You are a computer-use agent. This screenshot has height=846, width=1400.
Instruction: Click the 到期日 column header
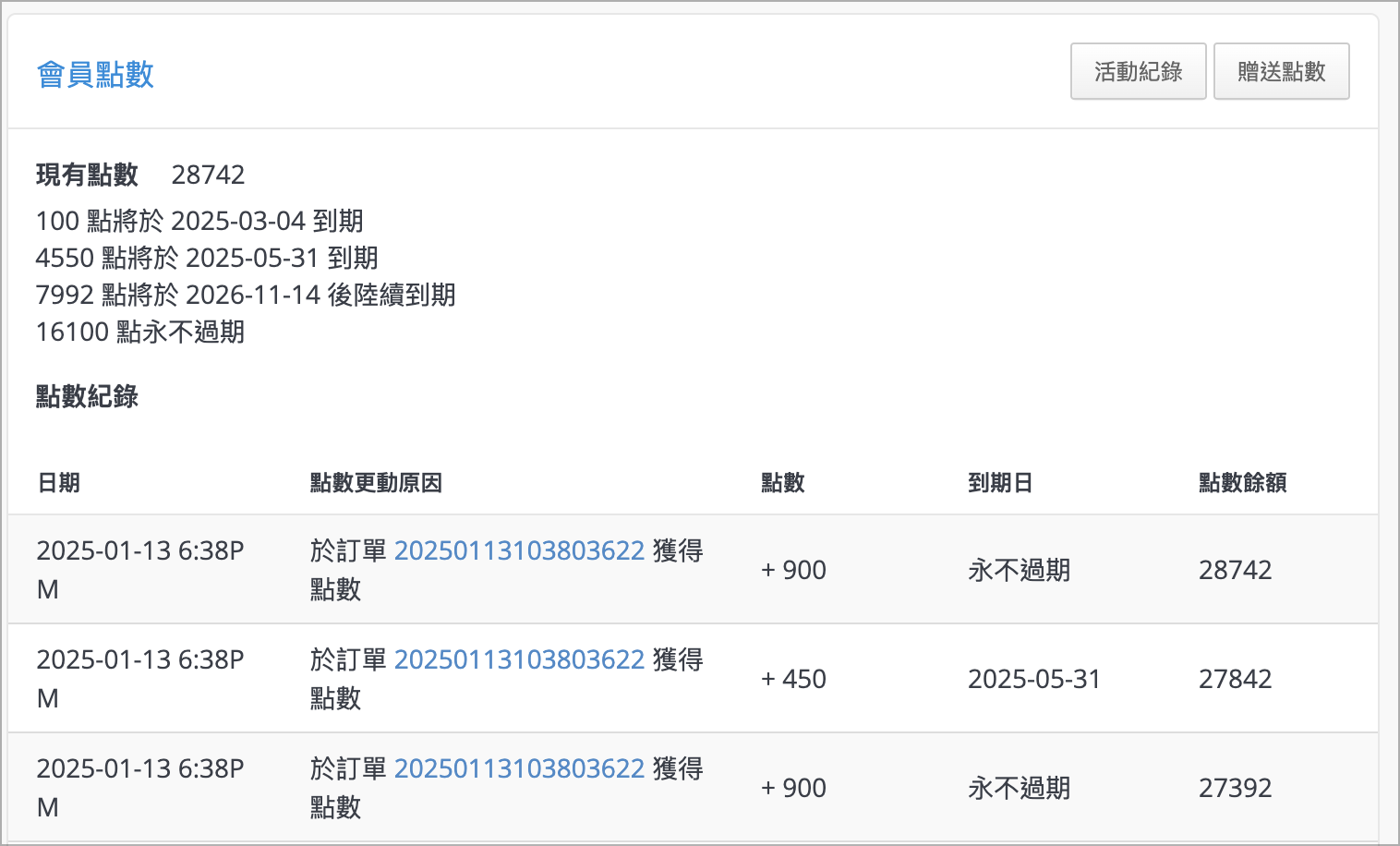[x=1000, y=482]
